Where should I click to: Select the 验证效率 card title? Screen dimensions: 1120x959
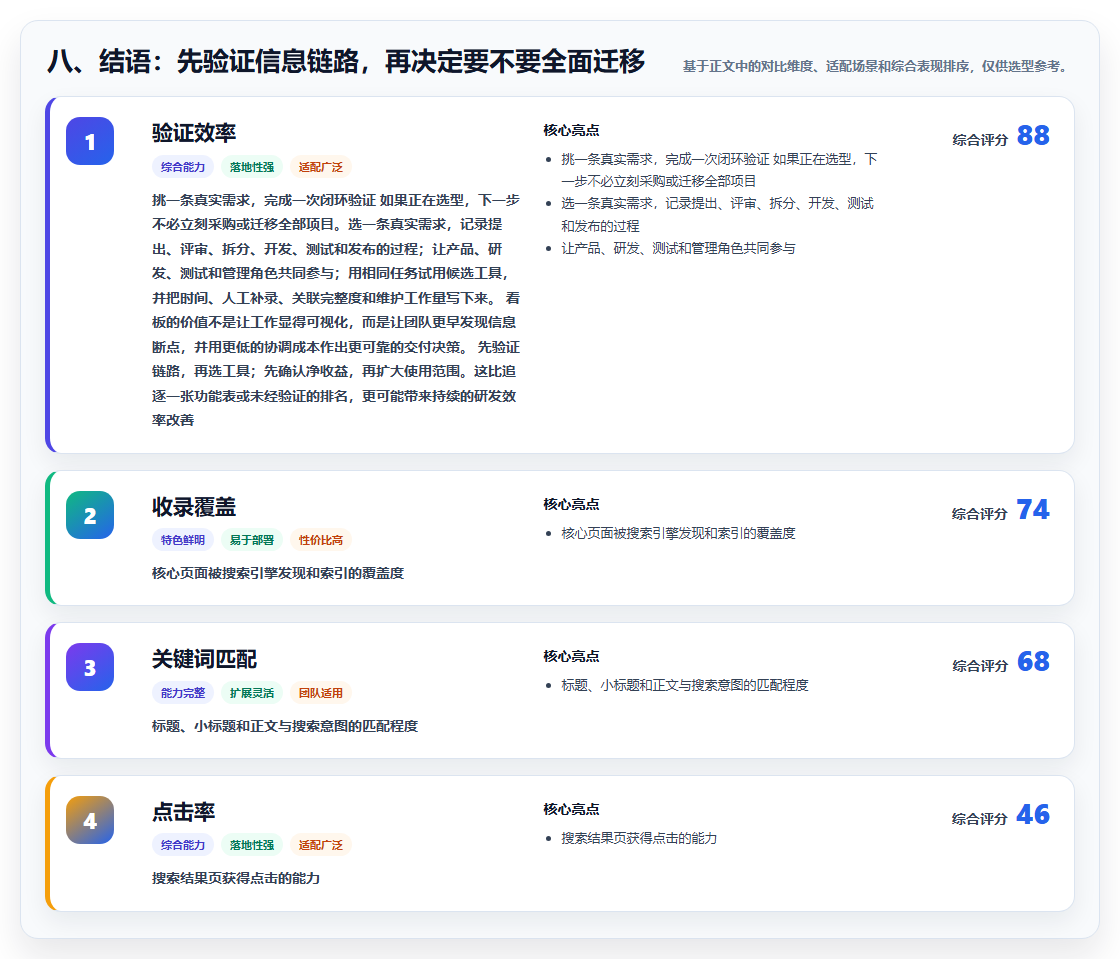pyautogui.click(x=194, y=133)
